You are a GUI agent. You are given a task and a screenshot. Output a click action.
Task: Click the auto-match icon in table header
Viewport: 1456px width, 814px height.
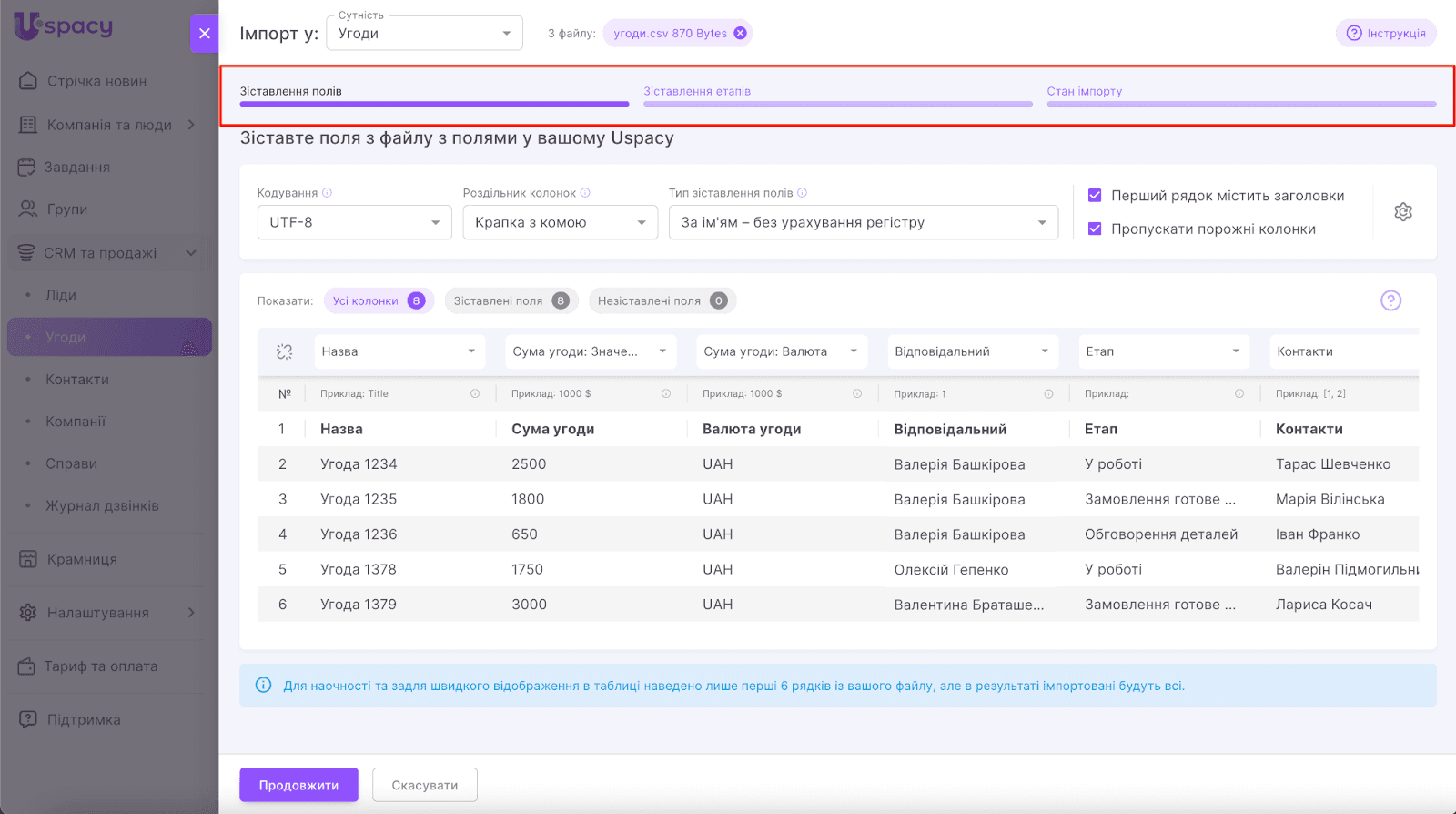click(x=285, y=351)
